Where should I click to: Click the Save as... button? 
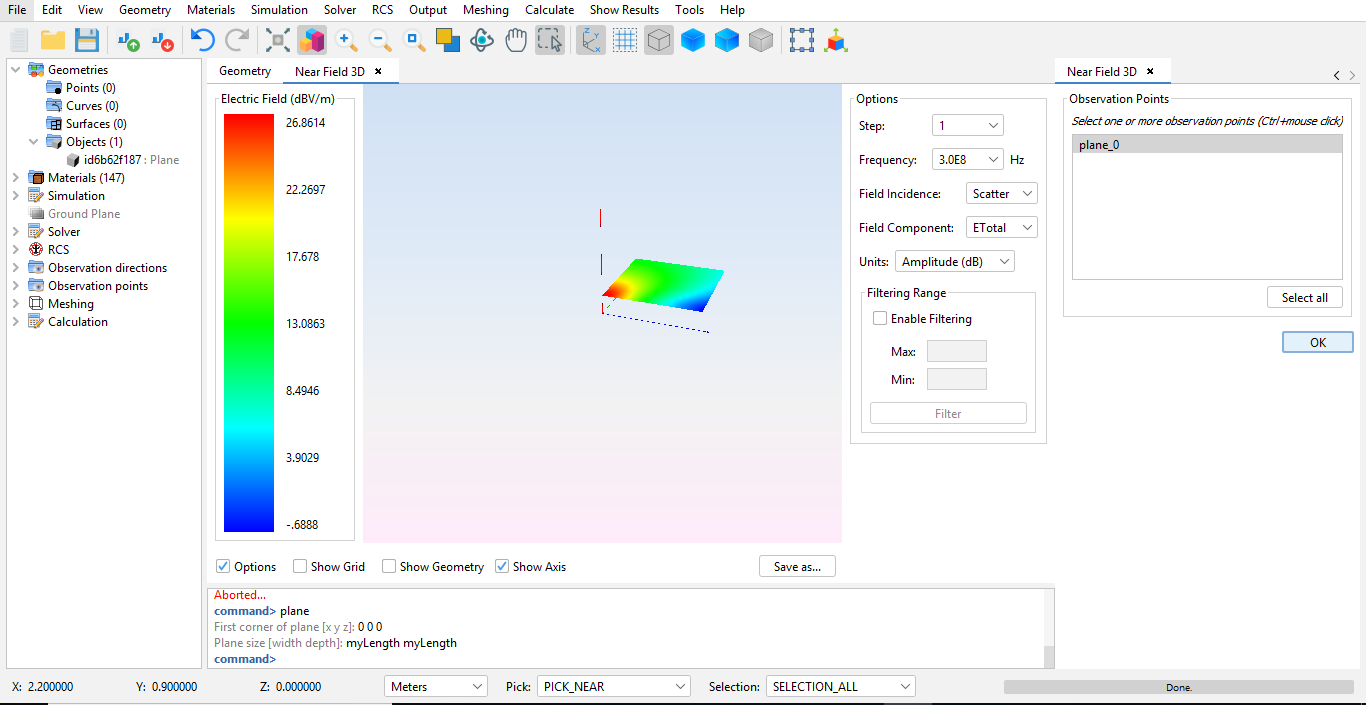(x=797, y=567)
